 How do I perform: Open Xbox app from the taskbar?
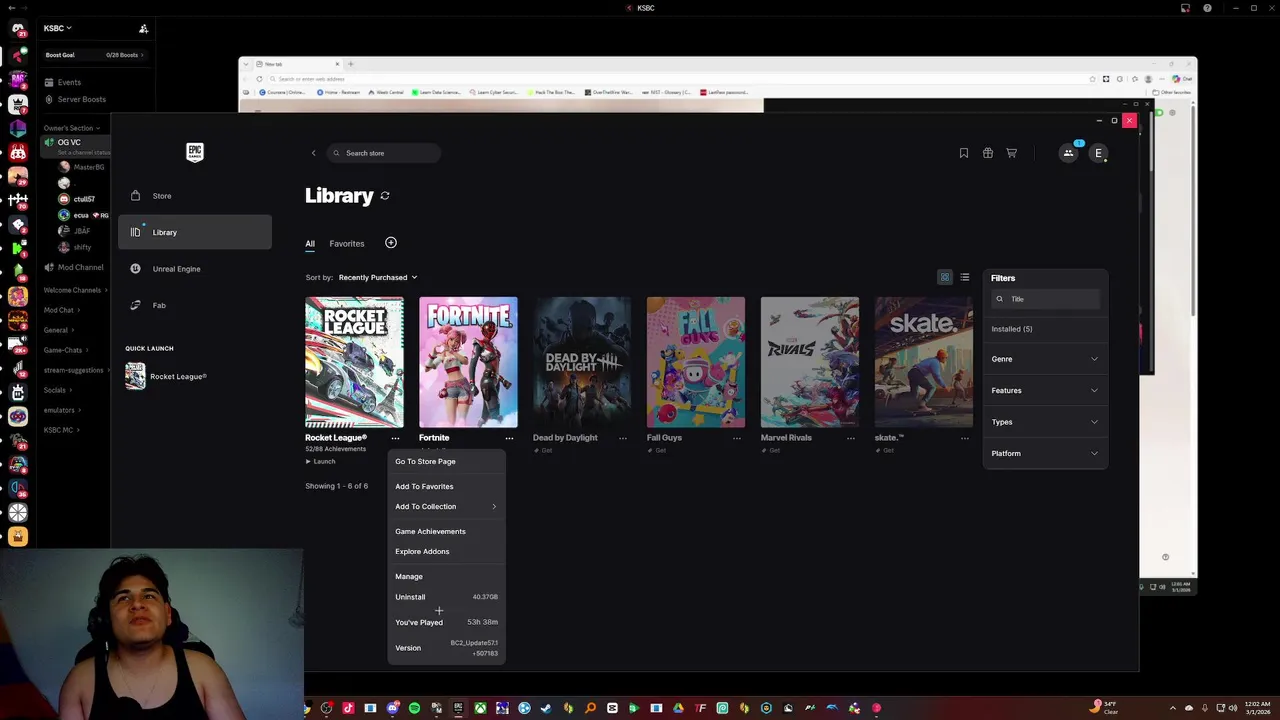pos(480,708)
